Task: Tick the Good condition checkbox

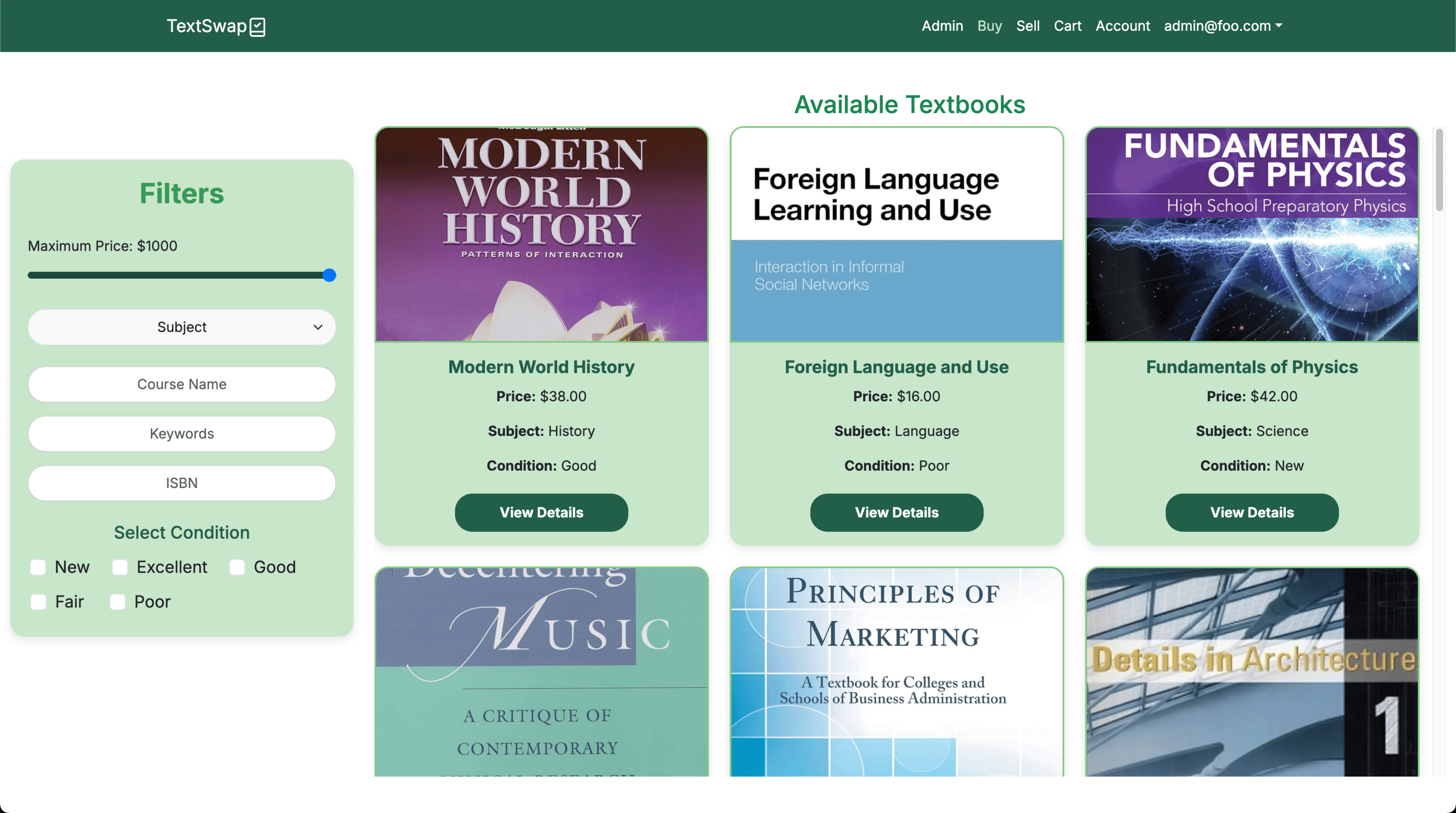Action: pos(237,567)
